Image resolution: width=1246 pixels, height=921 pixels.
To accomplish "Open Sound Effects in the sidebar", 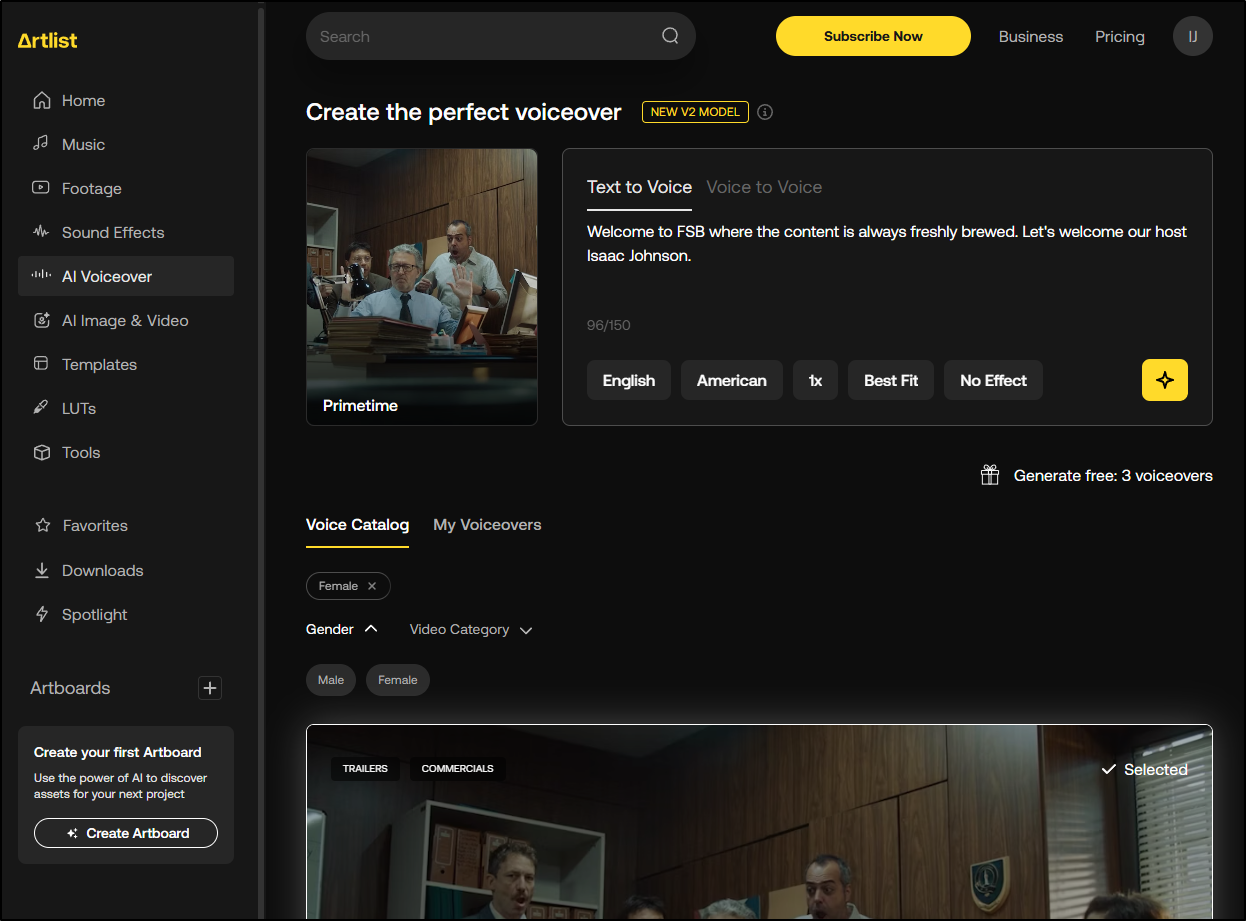I will tap(126, 232).
